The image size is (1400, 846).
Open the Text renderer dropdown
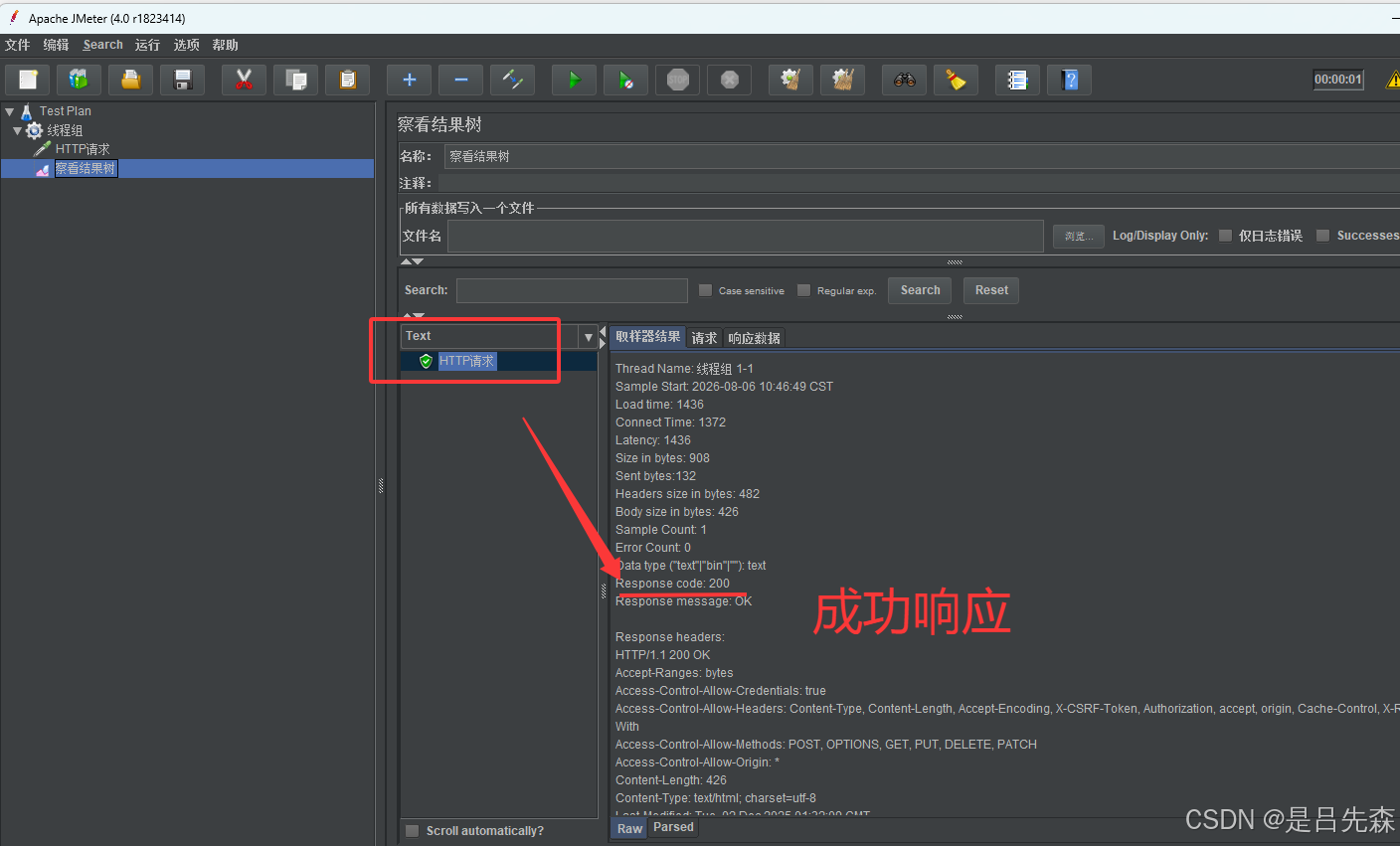(589, 337)
